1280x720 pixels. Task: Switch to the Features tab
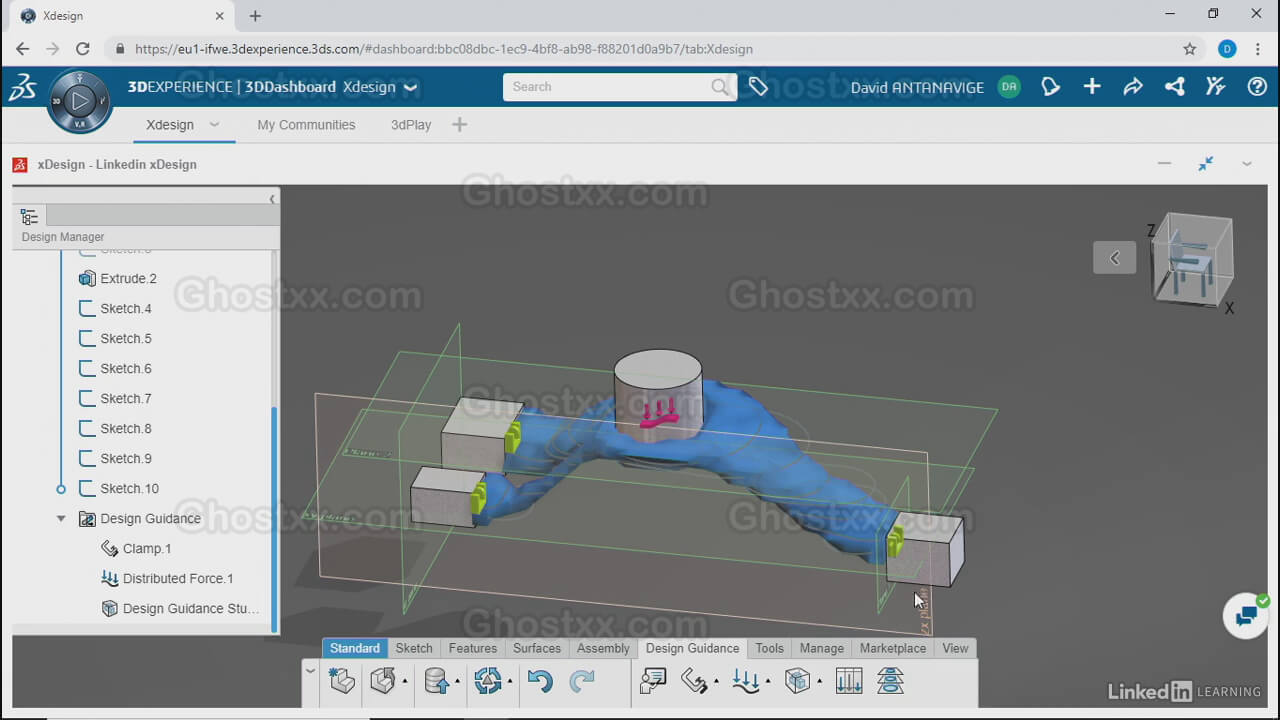(473, 648)
